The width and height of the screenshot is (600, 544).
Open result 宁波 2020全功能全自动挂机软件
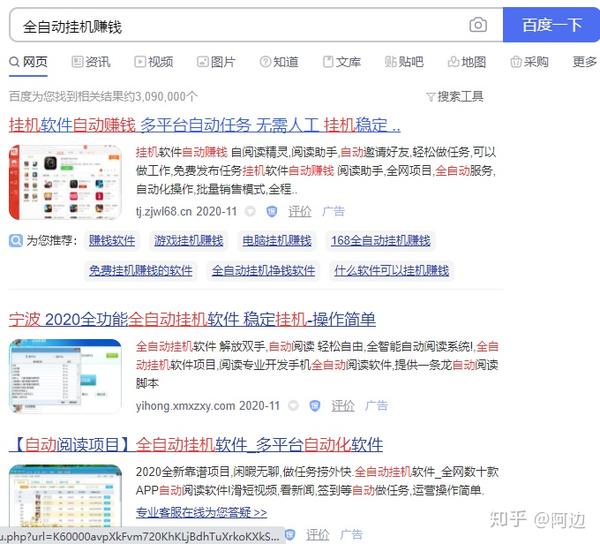192,319
